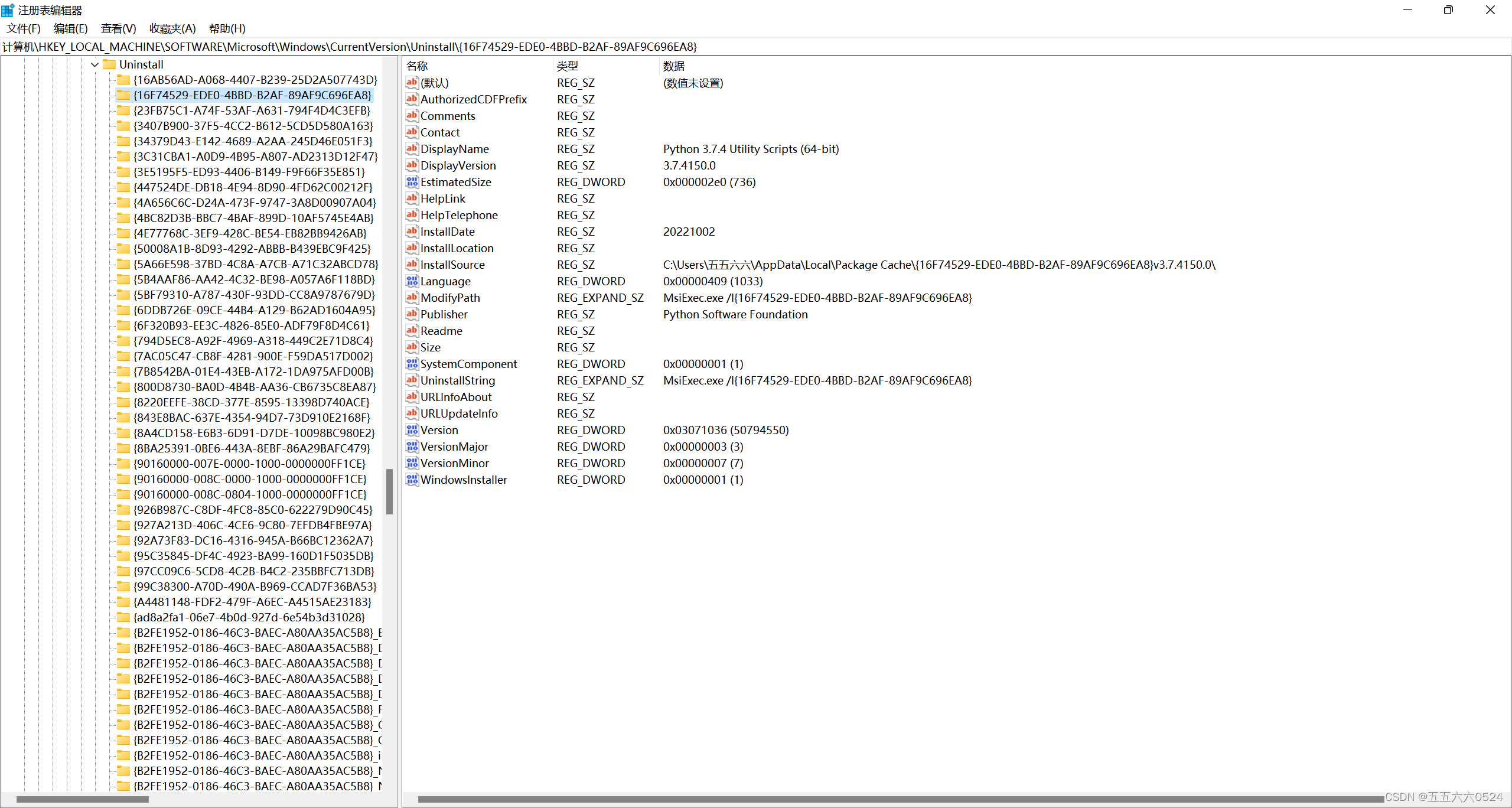1512x808 pixels.
Task: Click the 类型 column header
Action: pos(567,66)
